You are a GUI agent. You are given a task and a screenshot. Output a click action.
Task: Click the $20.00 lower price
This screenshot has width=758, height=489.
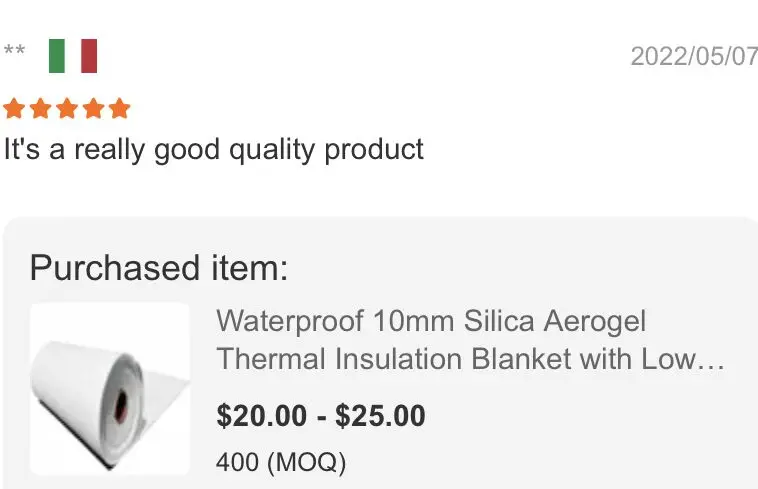pos(262,416)
